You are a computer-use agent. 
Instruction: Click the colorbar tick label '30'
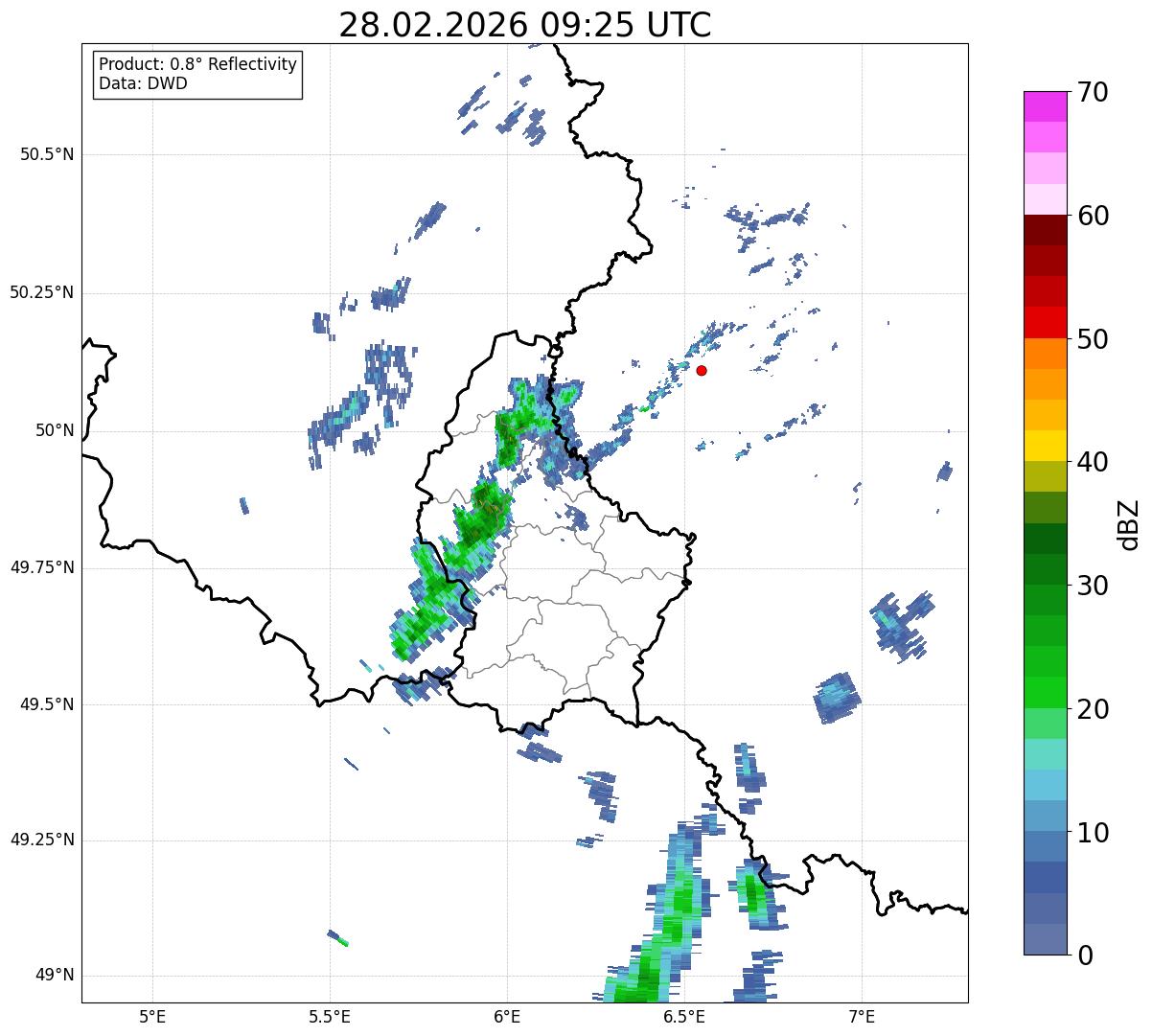click(x=1093, y=586)
